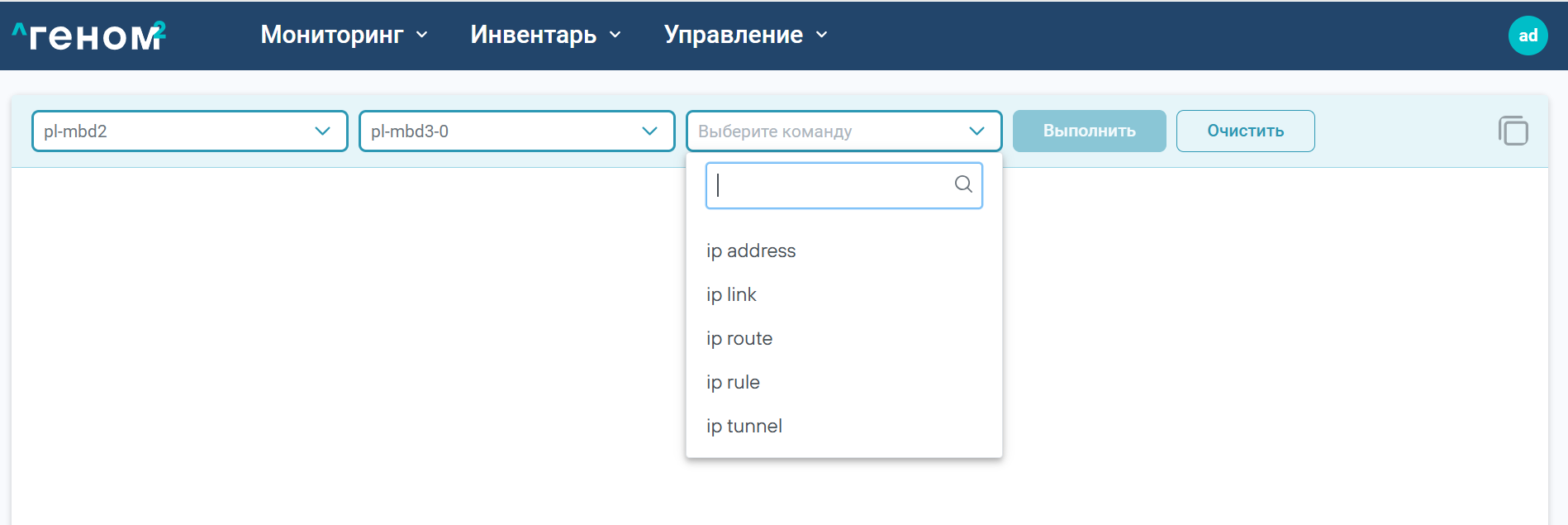Click the Геном logo
The width and height of the screenshot is (1568, 525).
(x=89, y=35)
